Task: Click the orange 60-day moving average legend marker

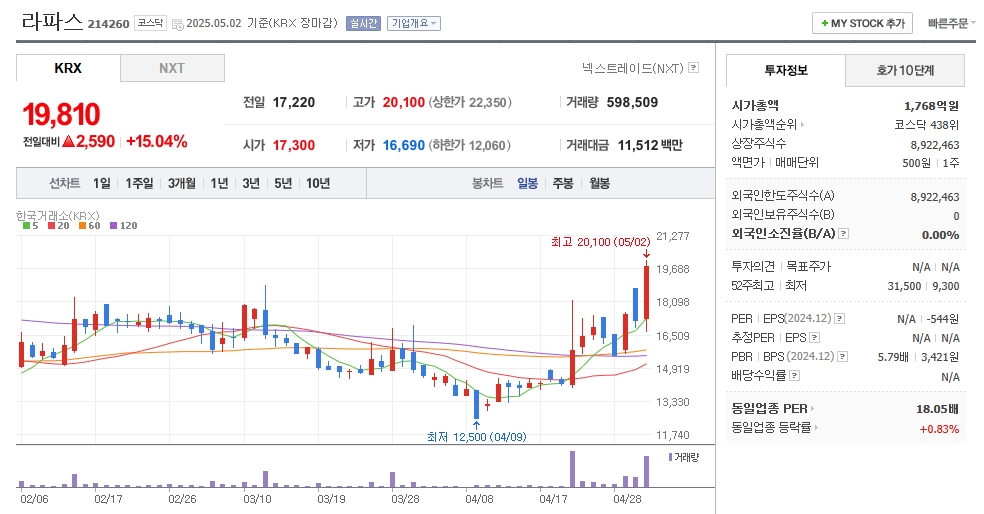Action: (82, 226)
